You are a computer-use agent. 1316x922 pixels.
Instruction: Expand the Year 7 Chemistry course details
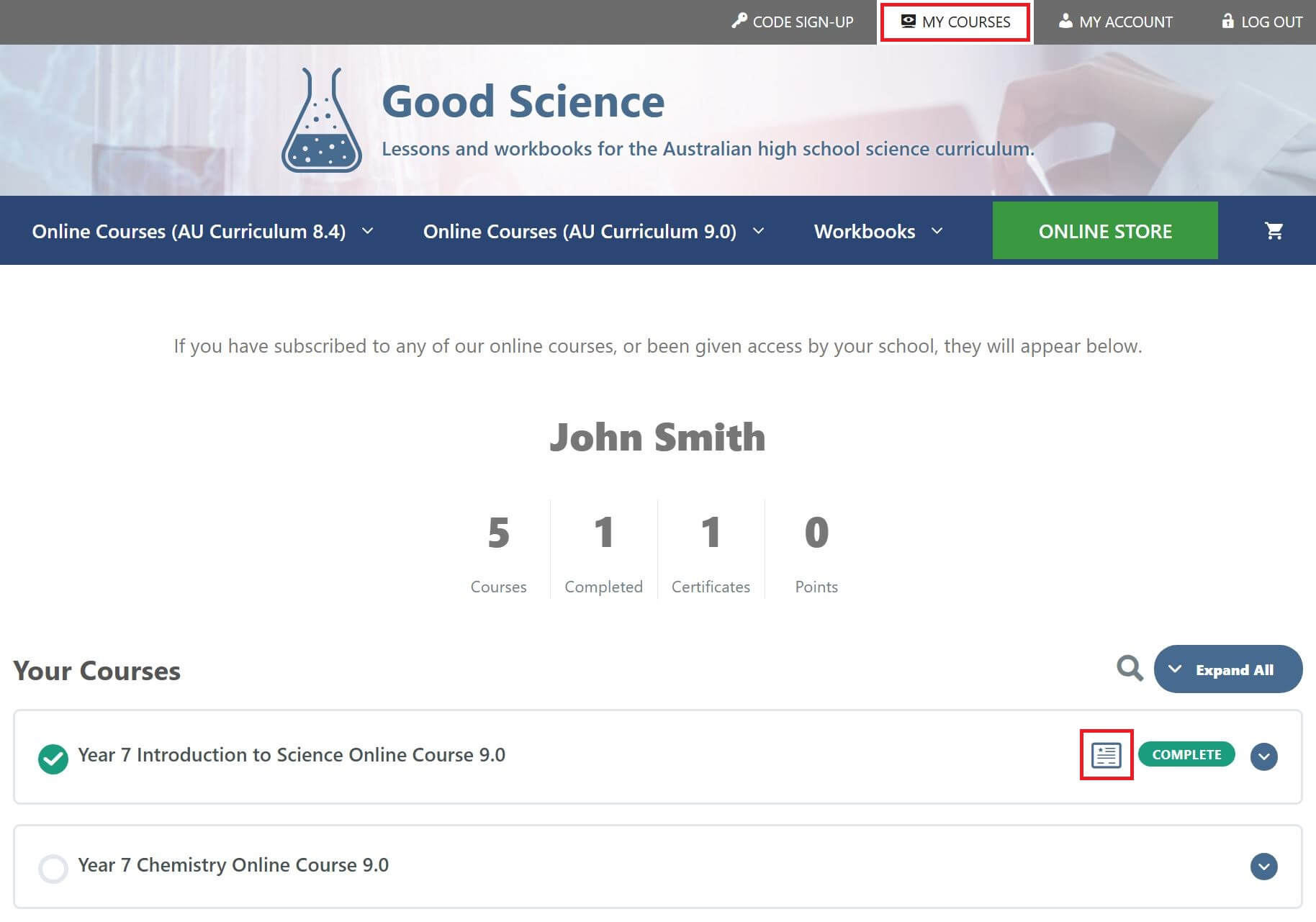tap(1263, 867)
